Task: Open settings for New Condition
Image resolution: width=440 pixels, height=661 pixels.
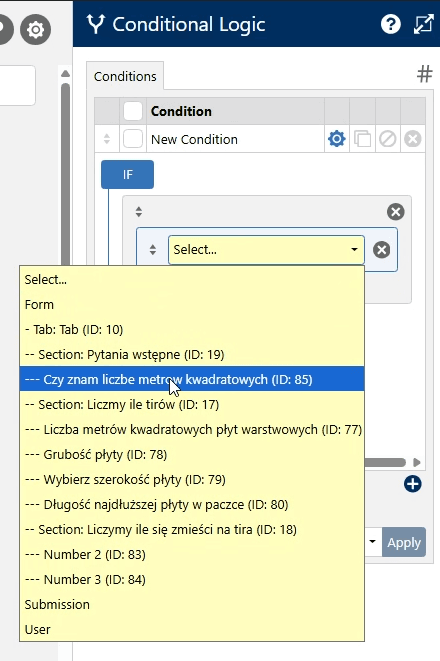Action: [336, 139]
